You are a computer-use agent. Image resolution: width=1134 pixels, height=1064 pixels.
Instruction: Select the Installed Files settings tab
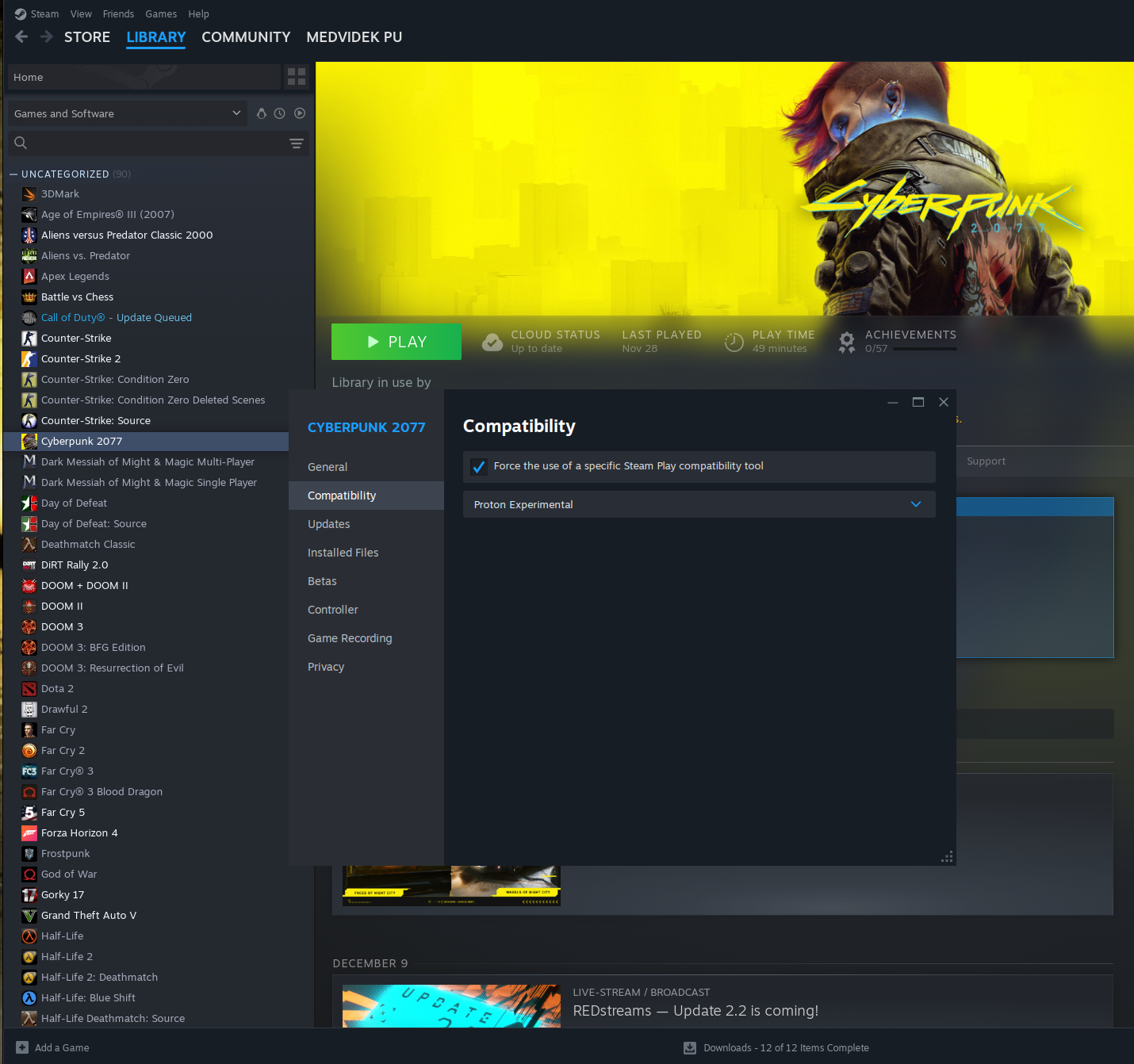click(343, 553)
